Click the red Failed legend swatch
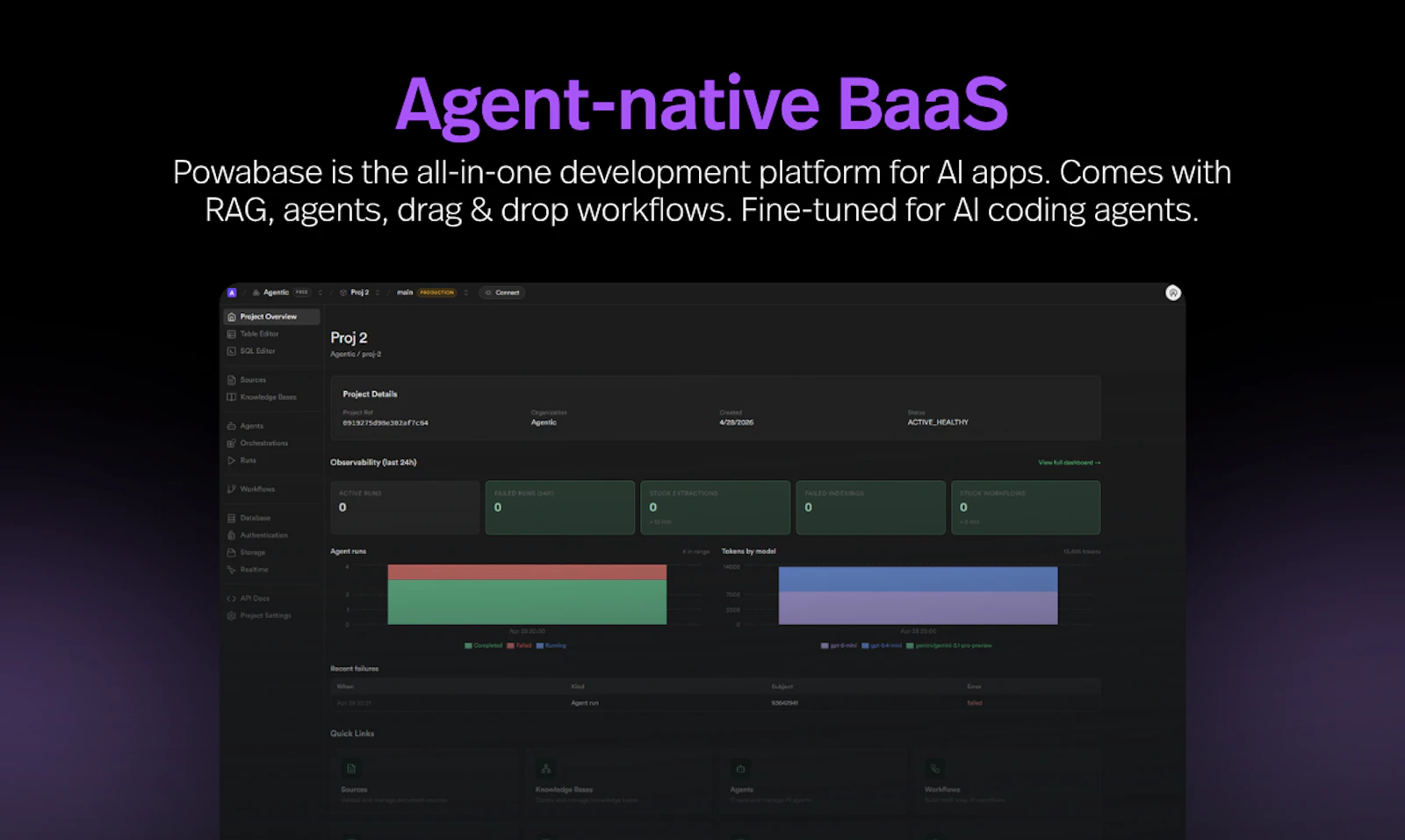Image resolution: width=1405 pixels, height=840 pixels. coord(511,646)
